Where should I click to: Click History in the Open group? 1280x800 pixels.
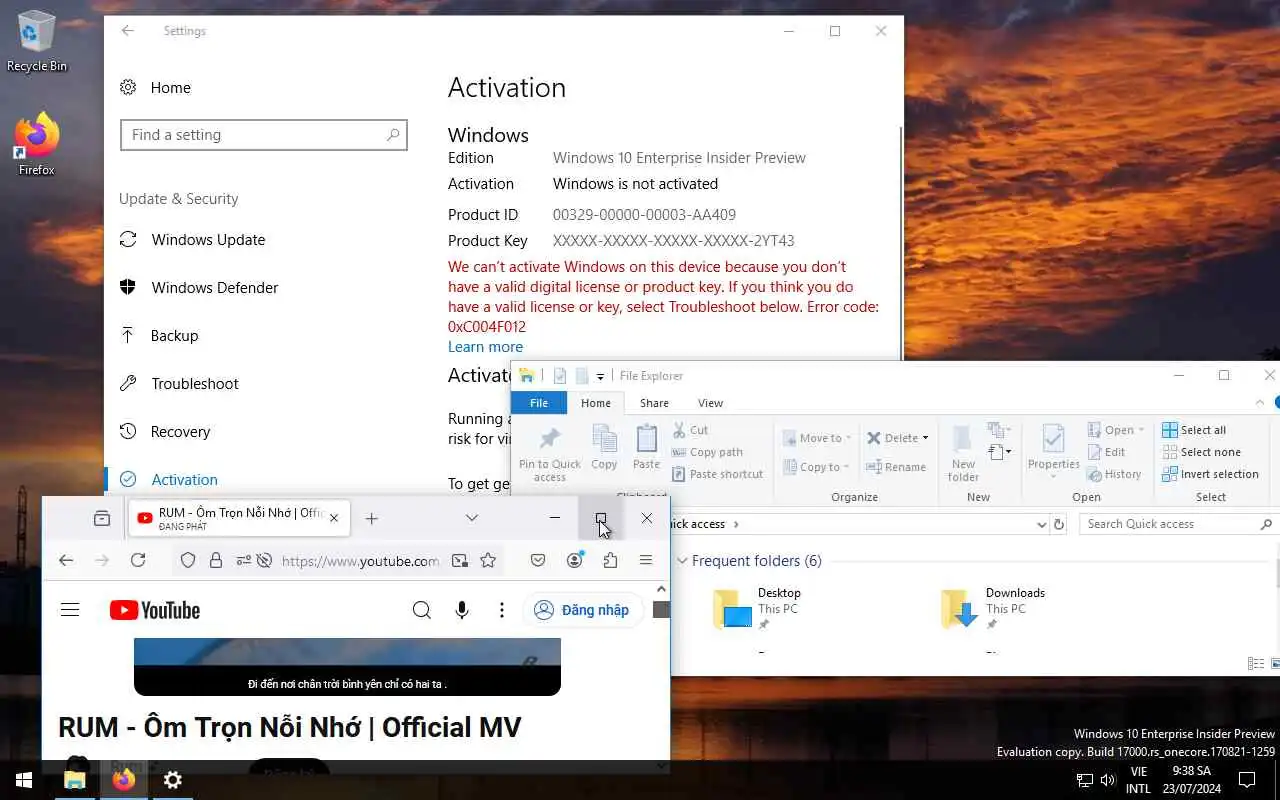pyautogui.click(x=1114, y=474)
